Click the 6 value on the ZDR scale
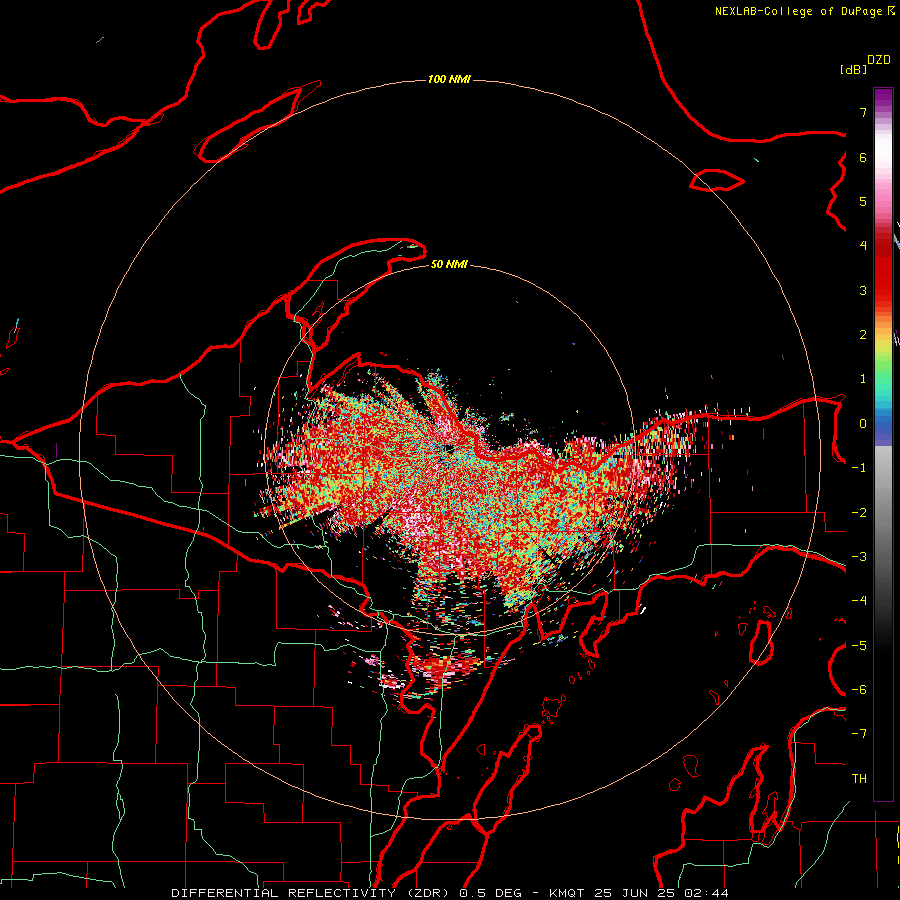Screen dimensions: 900x900 point(863,157)
